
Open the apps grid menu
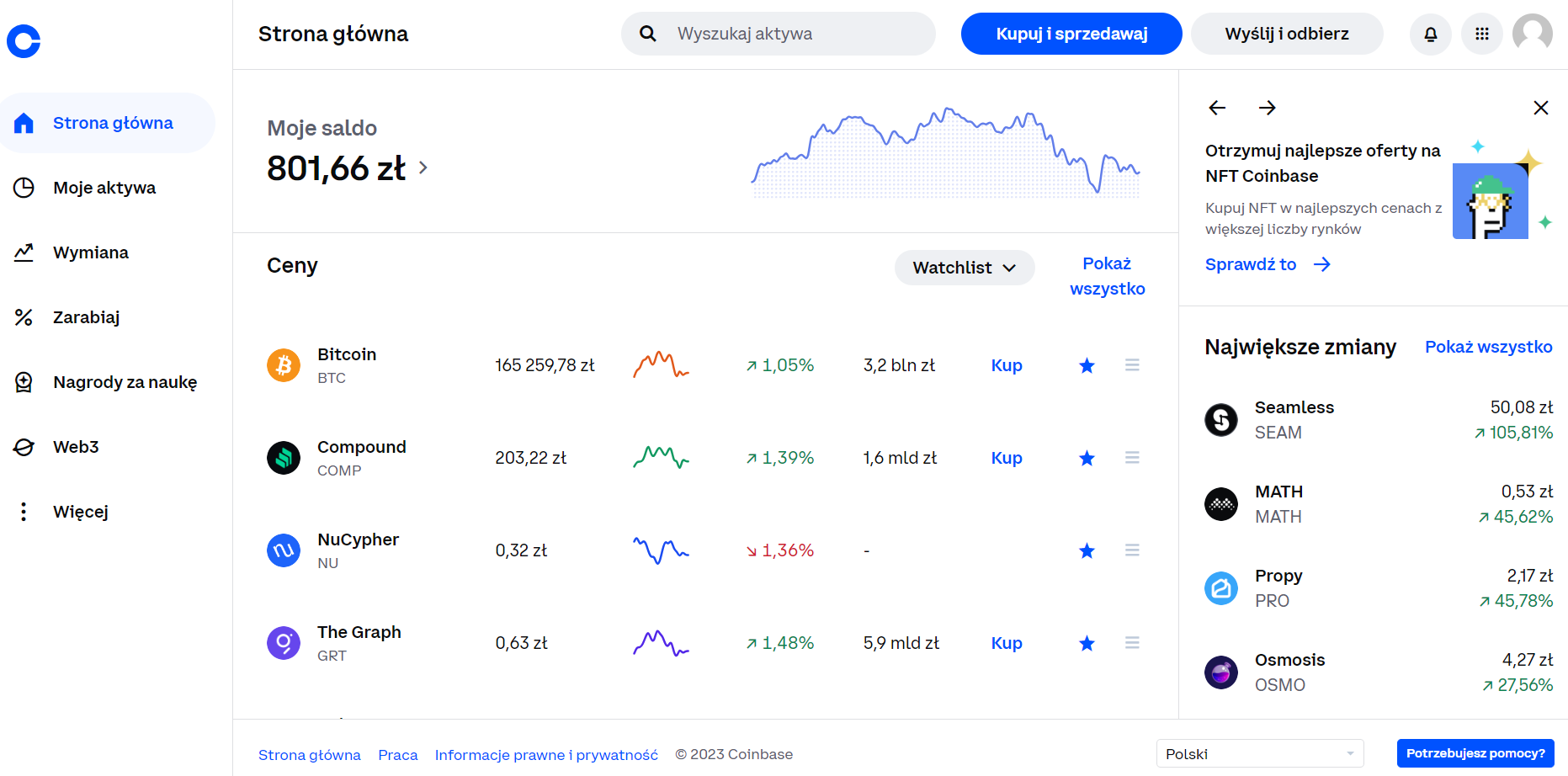(1481, 34)
